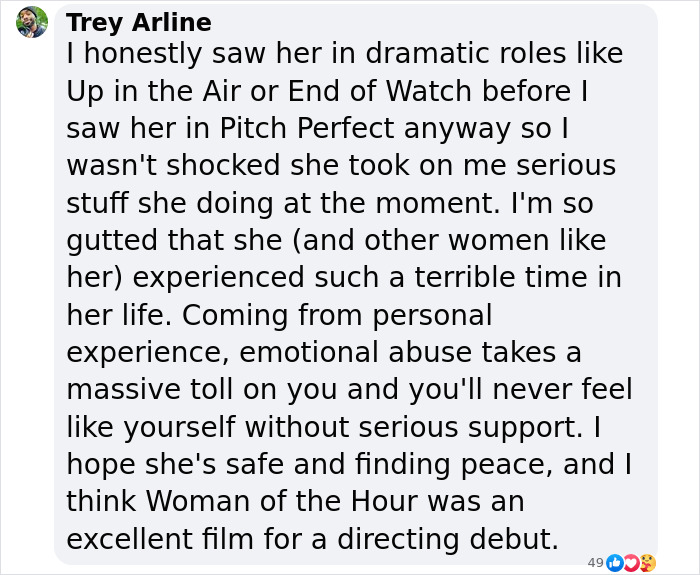
Task: Click the phrase "terrible time" in comment
Action: (469, 278)
